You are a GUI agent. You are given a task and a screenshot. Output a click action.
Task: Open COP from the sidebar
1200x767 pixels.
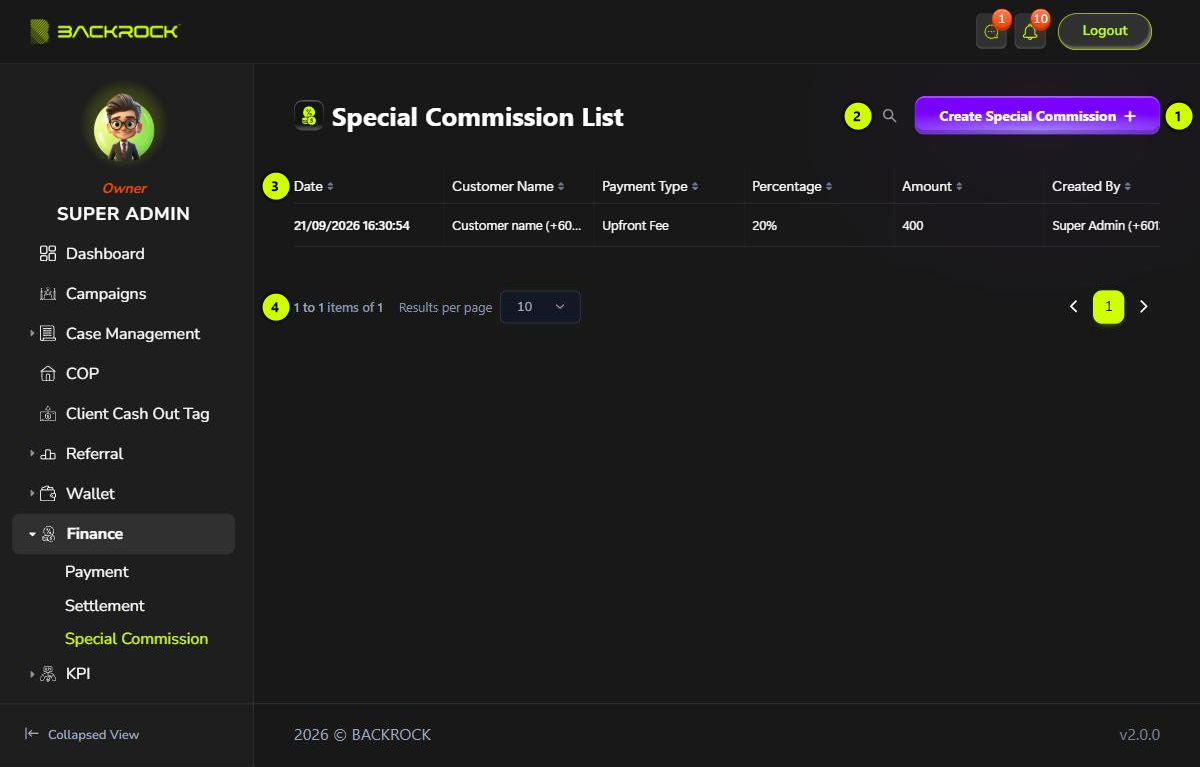point(82,374)
